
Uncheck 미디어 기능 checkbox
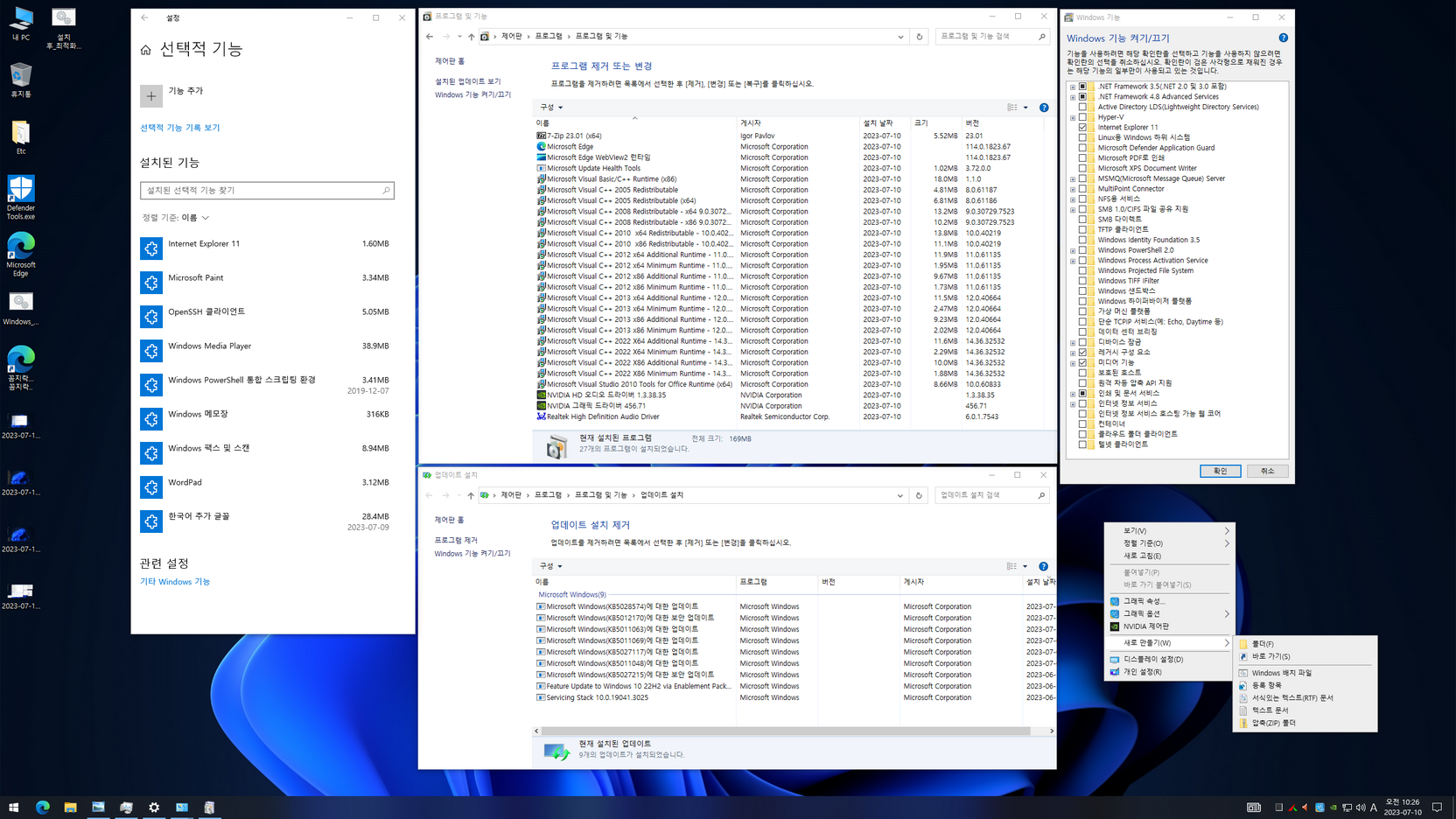pyautogui.click(x=1082, y=362)
